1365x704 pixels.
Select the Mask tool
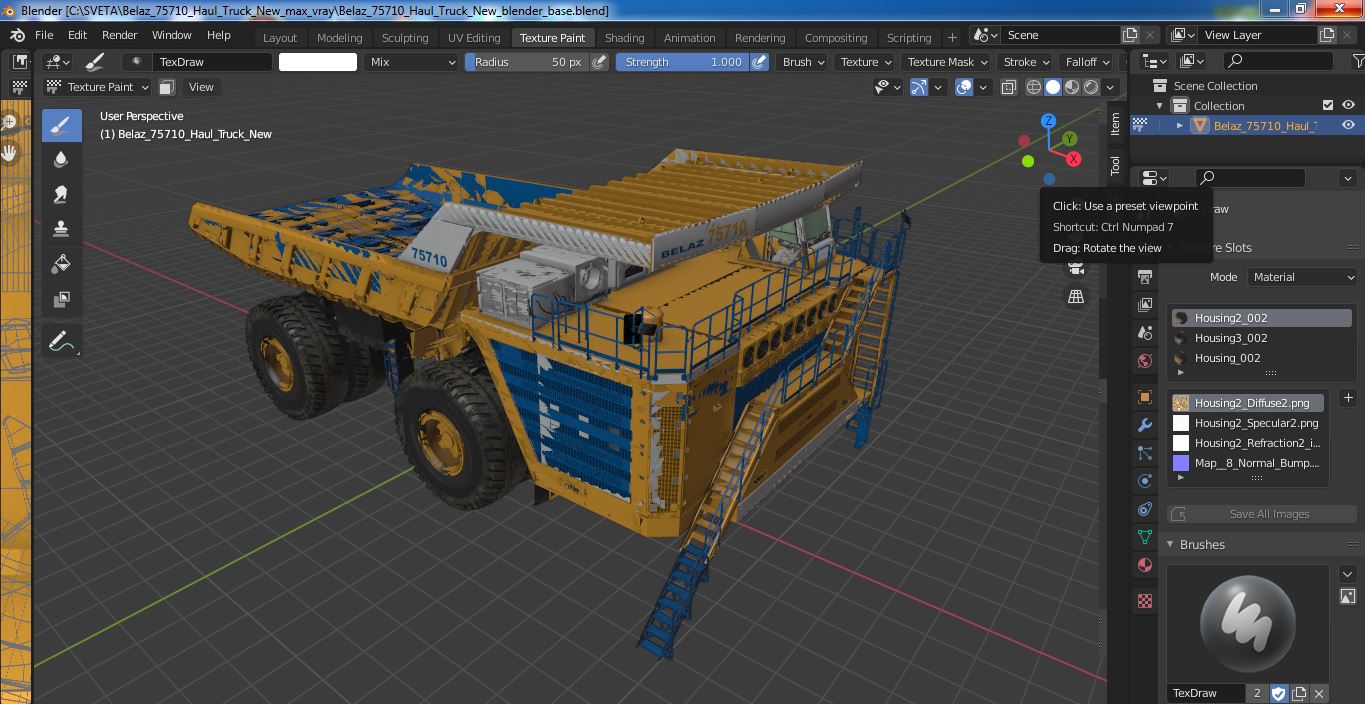click(61, 299)
